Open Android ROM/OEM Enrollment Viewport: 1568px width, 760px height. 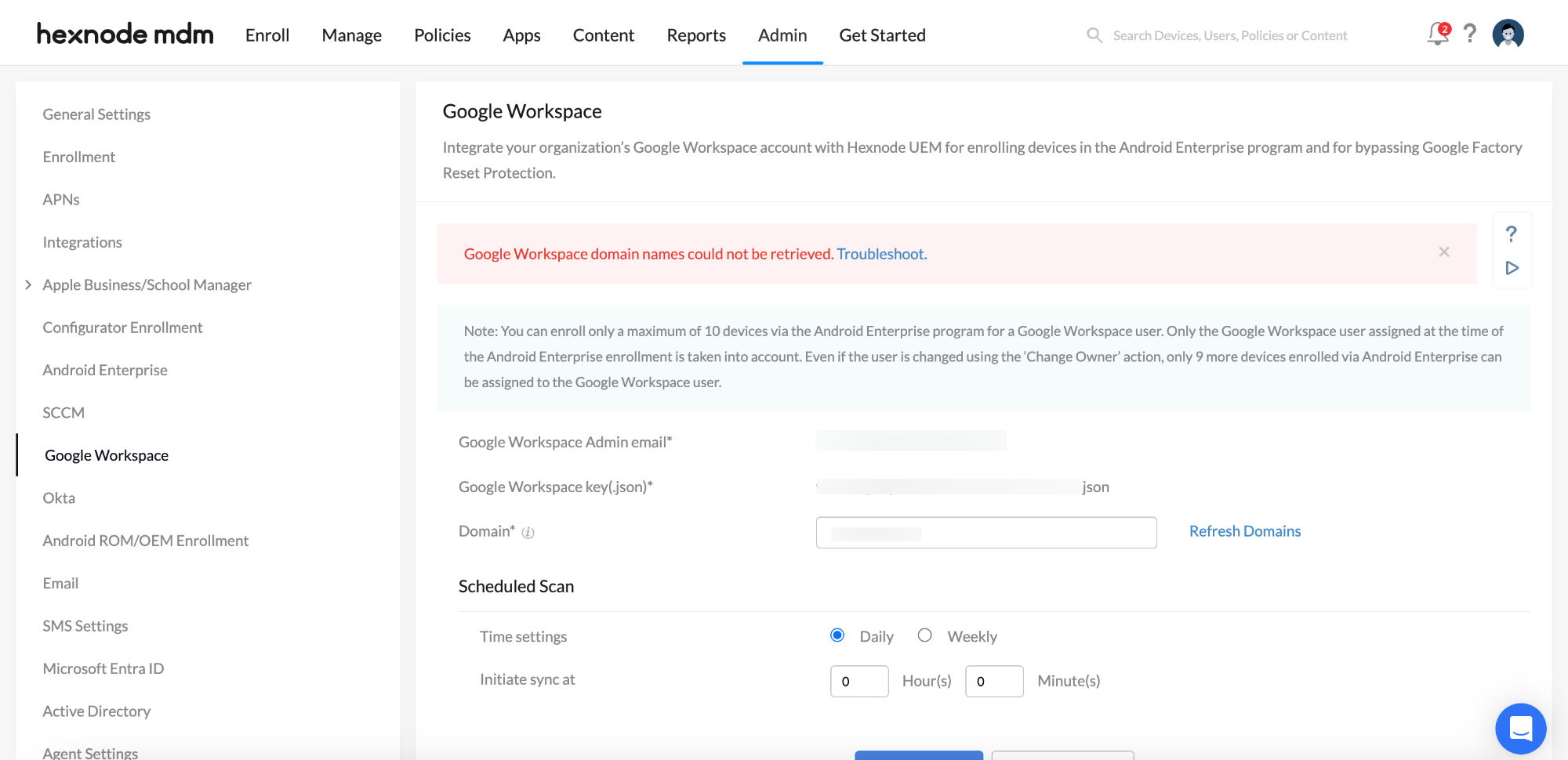(146, 541)
